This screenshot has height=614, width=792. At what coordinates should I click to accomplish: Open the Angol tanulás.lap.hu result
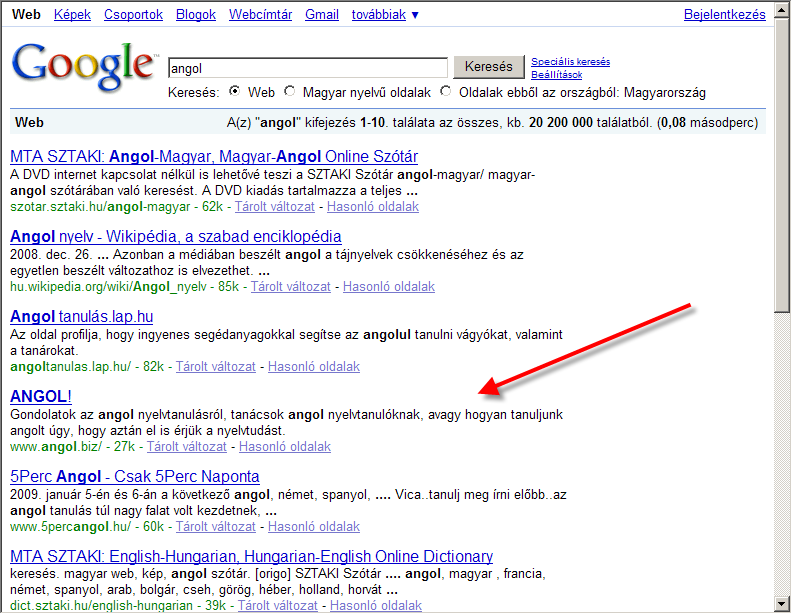tap(81, 317)
